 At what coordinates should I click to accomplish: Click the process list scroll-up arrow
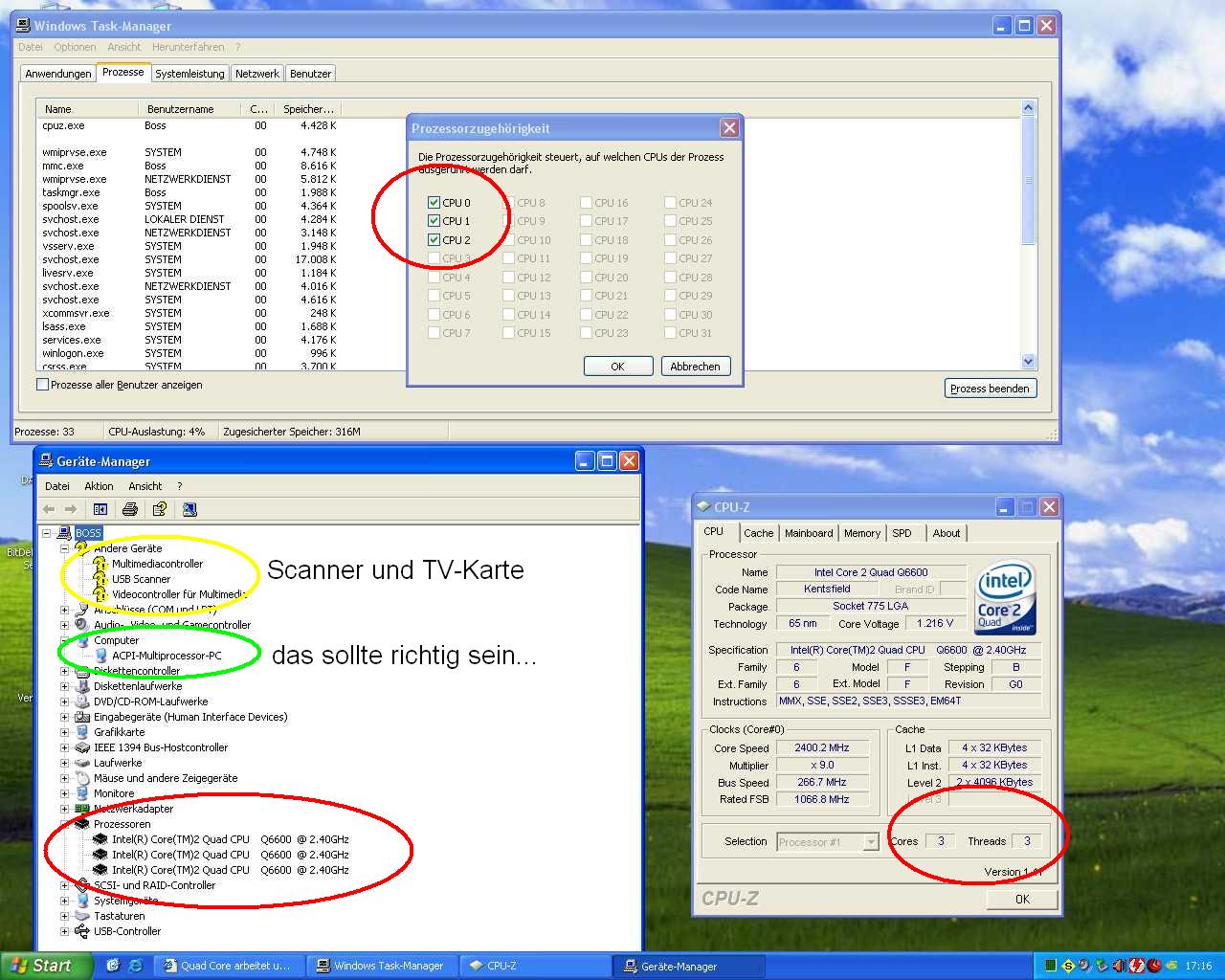point(1029,108)
